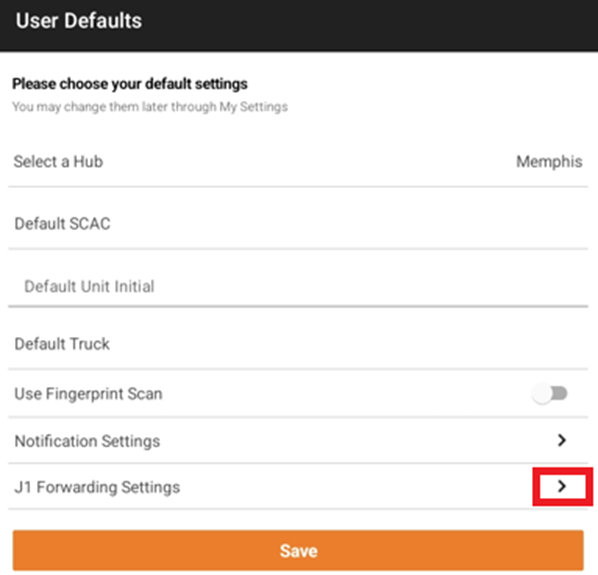Viewport: 598px width, 575px height.
Task: Open Notification Settings using its chevron arrow
Action: 561,440
